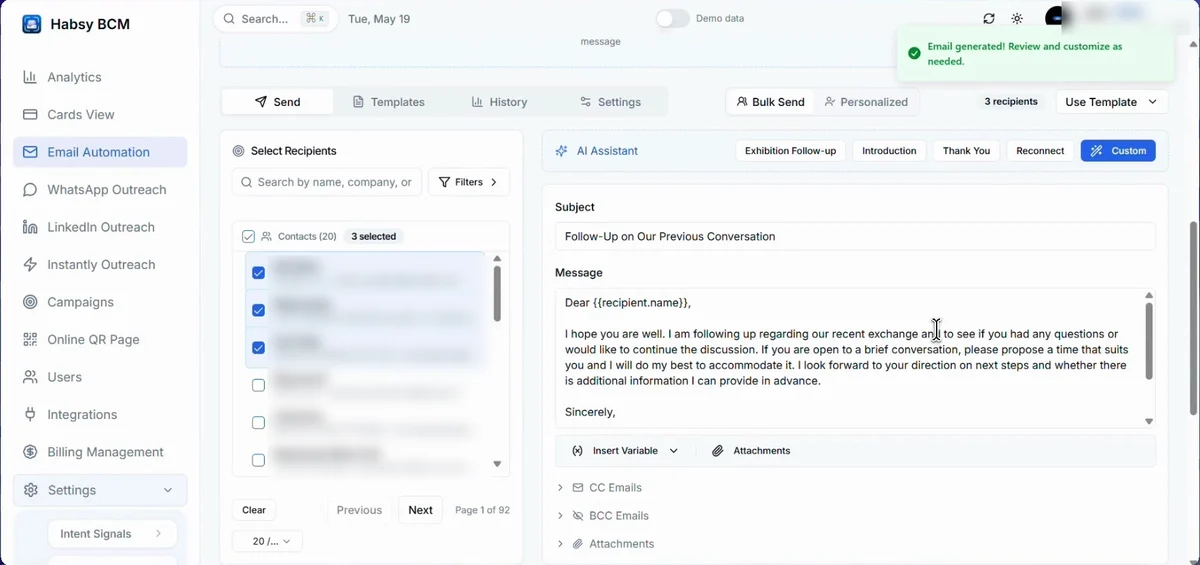1200x565 pixels.
Task: Click the paperclip Attachments button below the message
Action: click(751, 451)
